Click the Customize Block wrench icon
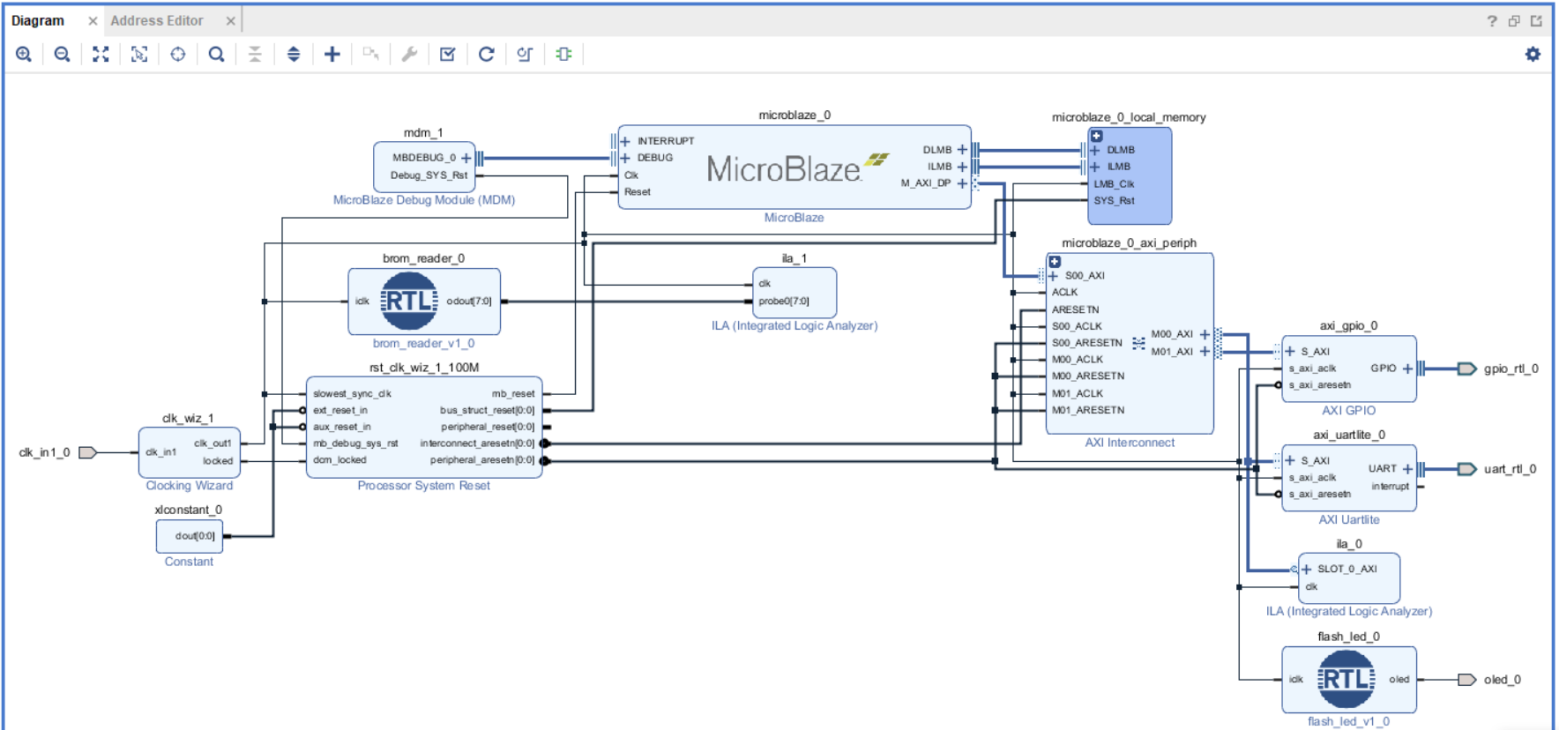1559x730 pixels. [409, 55]
